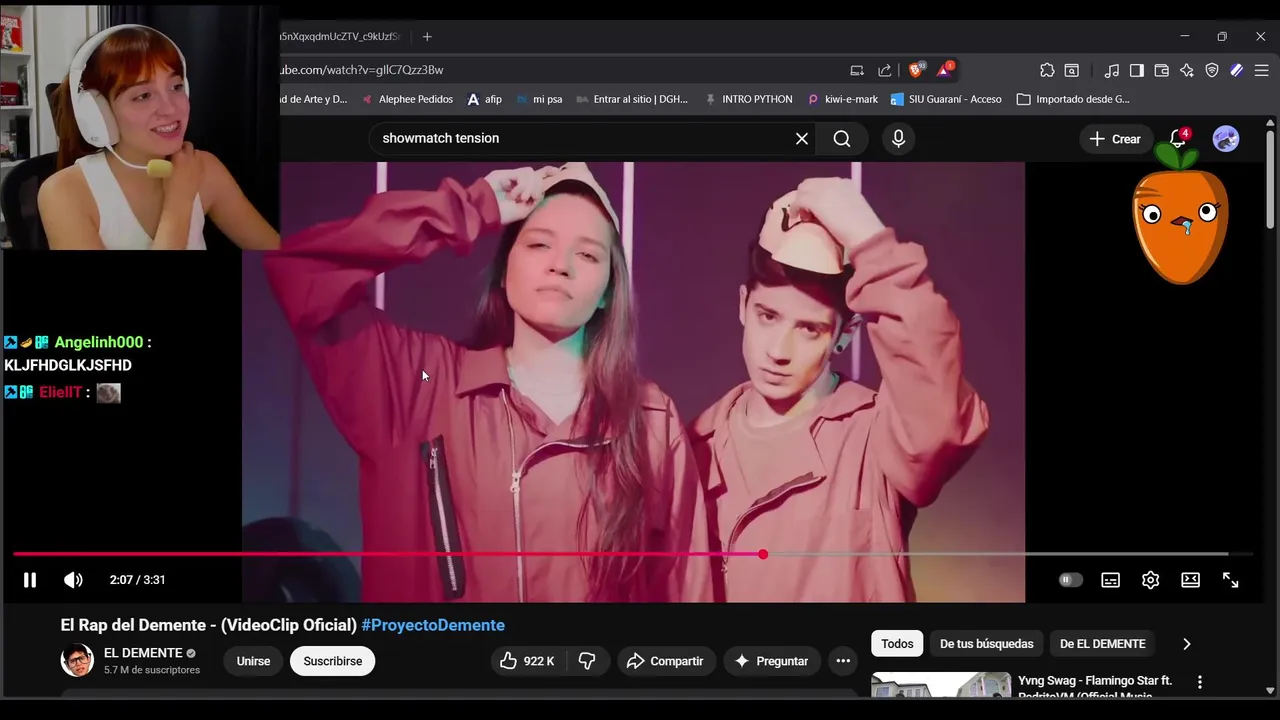Viewport: 1280px width, 720px height.
Task: Open the EL DEMENTE channel name link
Action: coord(143,653)
